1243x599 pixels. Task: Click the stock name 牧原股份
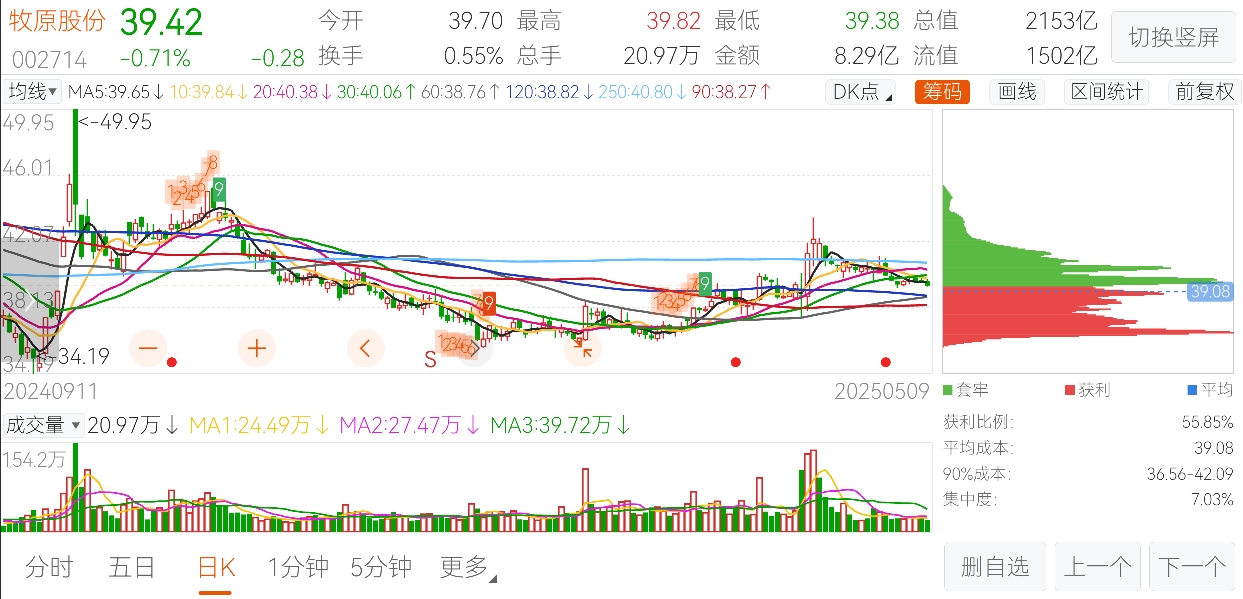tap(57, 21)
